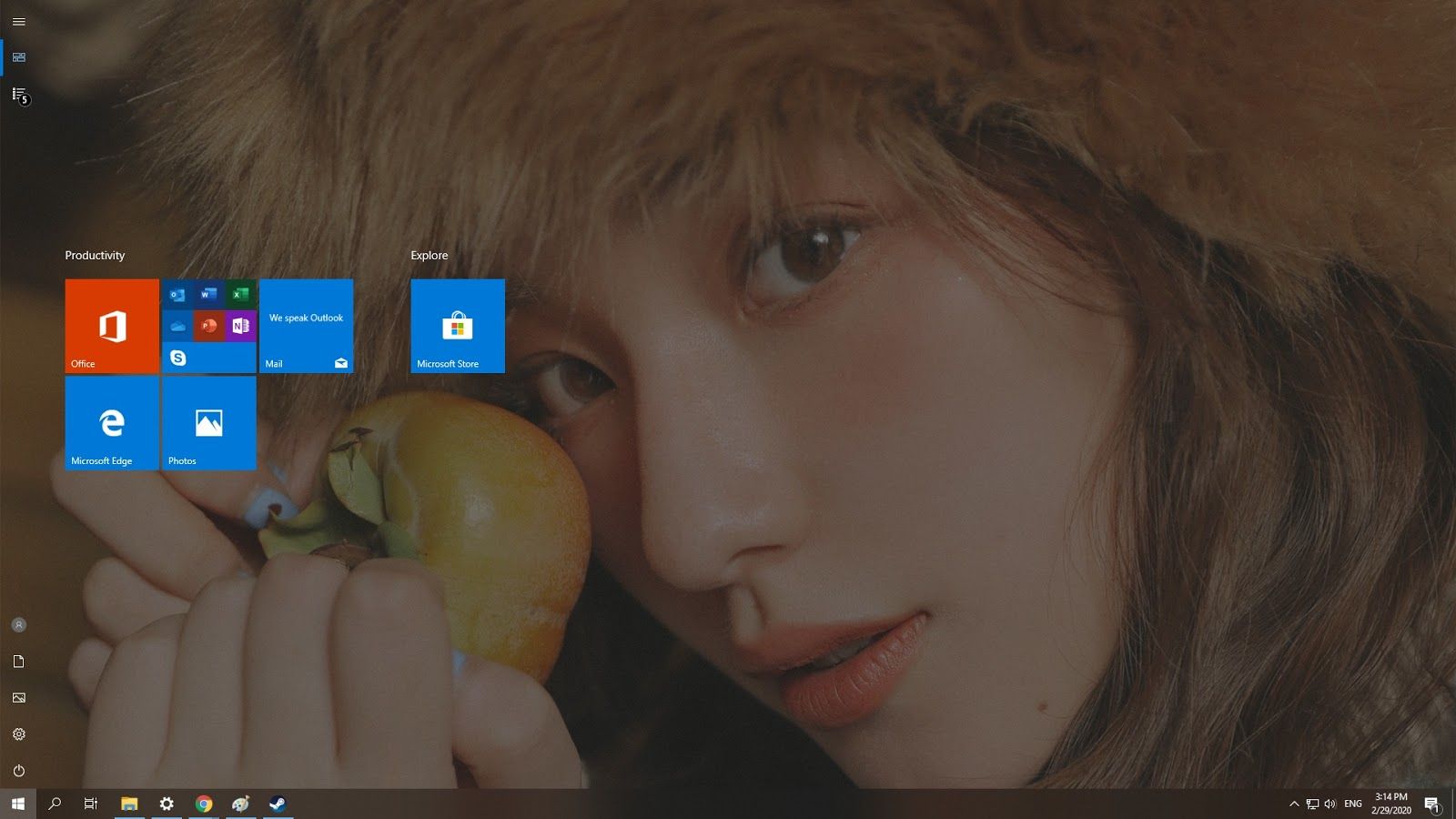1456x819 pixels.
Task: Launch Microsoft Edge from its tile
Action: pos(111,421)
